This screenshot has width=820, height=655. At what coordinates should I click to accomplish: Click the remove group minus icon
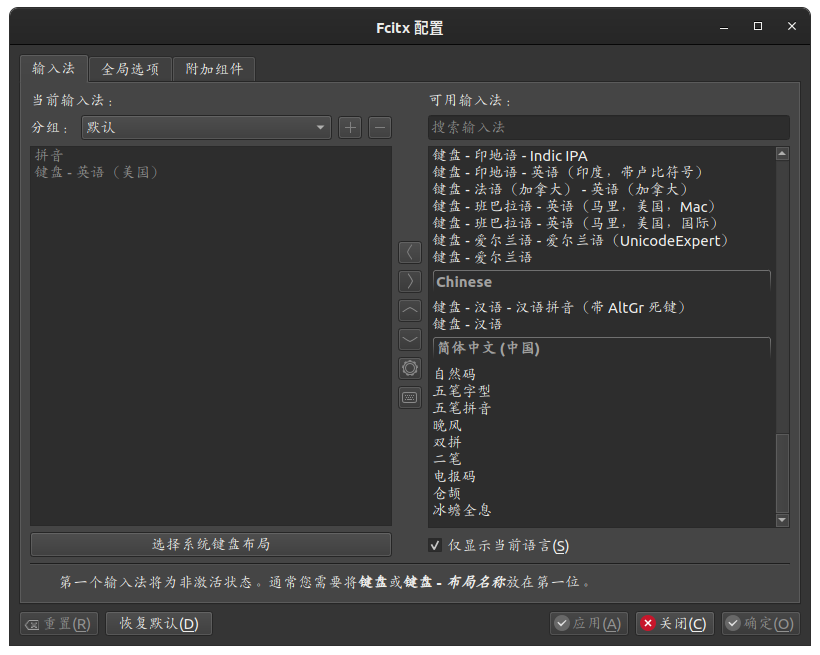point(380,128)
